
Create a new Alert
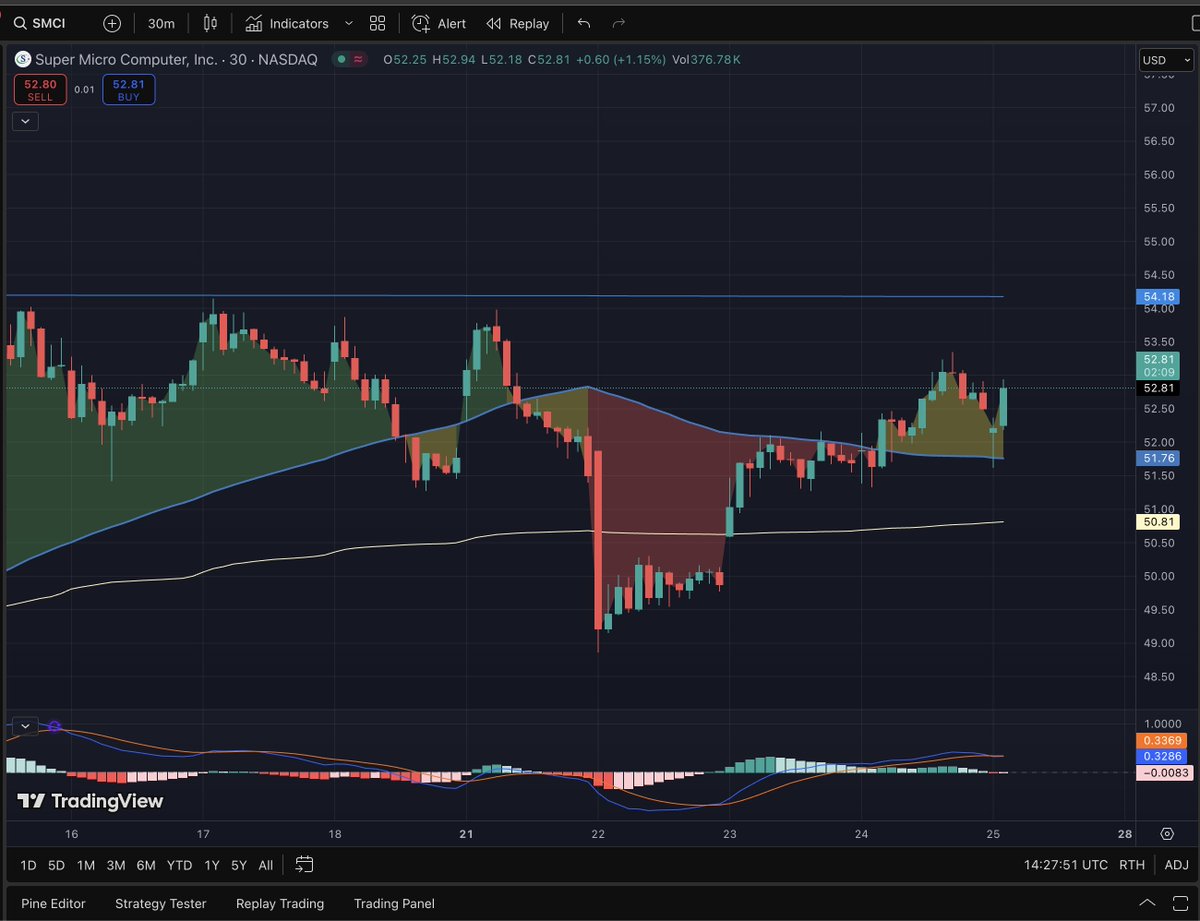[x=439, y=23]
